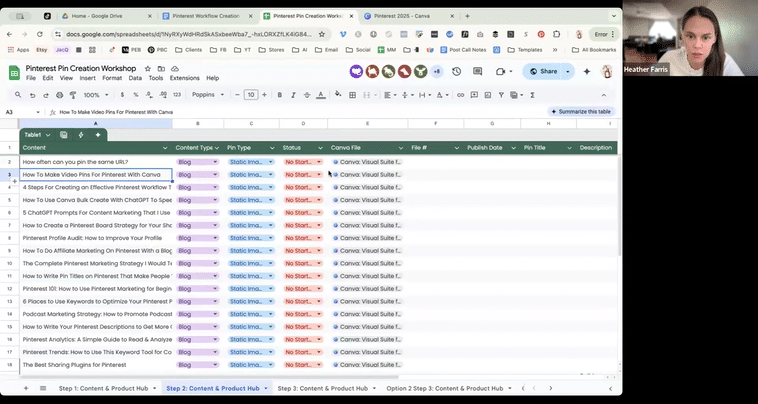758x404 pixels.
Task: Select the paint format tool
Action: tap(73, 95)
